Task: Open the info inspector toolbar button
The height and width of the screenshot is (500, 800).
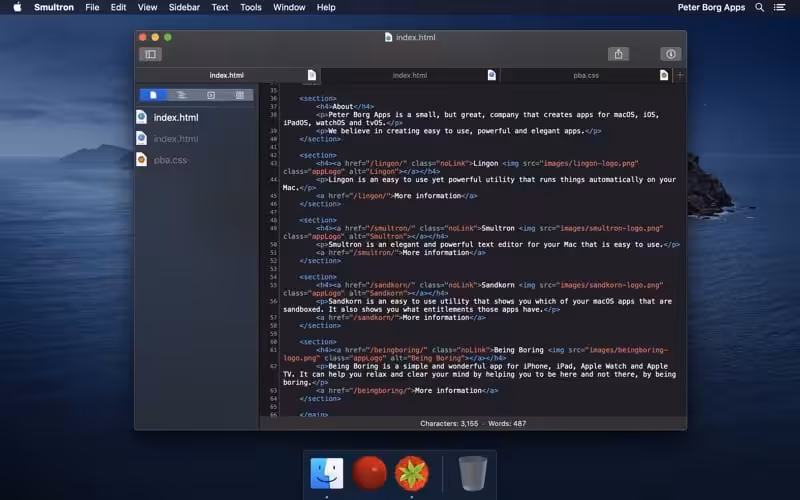Action: coord(670,54)
